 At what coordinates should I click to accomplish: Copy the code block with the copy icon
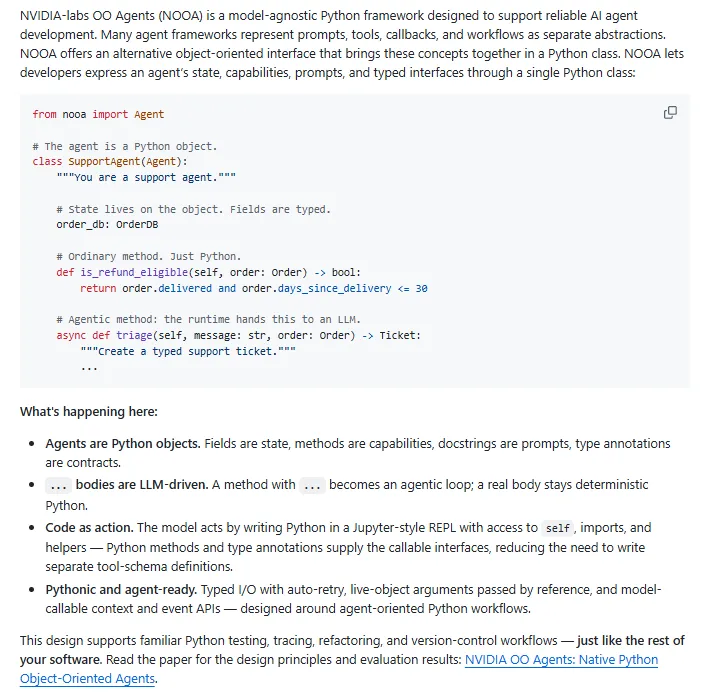click(670, 113)
